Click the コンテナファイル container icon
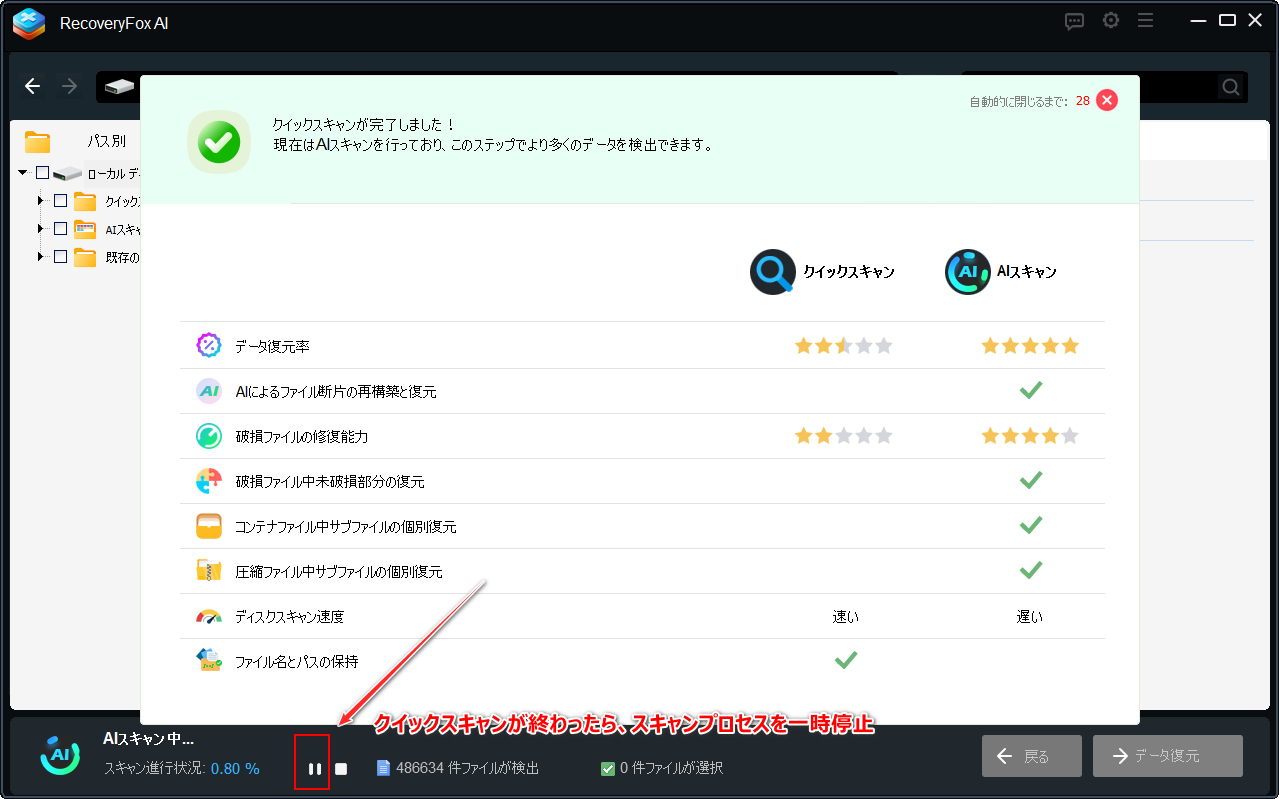This screenshot has height=799, width=1279. pyautogui.click(x=209, y=526)
